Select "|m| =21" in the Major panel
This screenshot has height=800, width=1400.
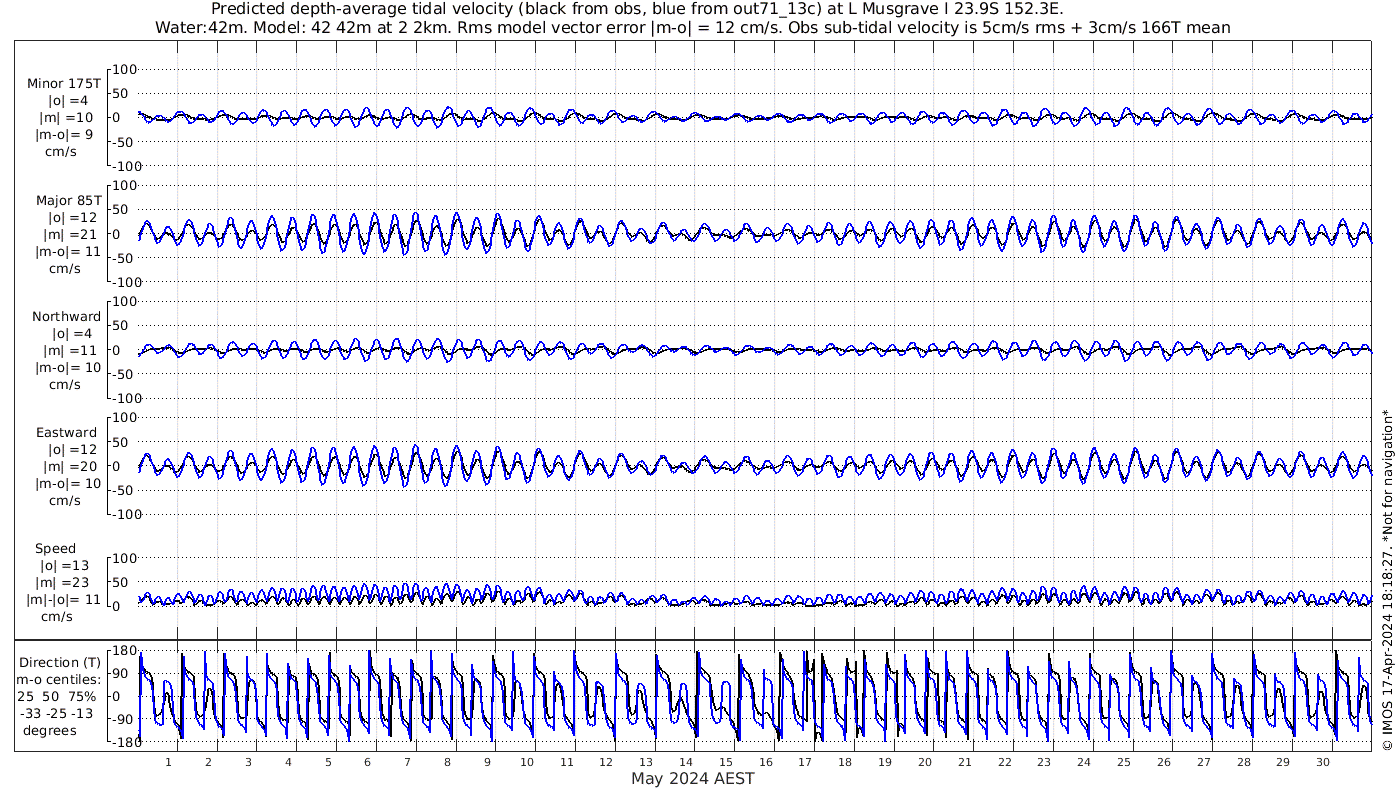coord(68,234)
